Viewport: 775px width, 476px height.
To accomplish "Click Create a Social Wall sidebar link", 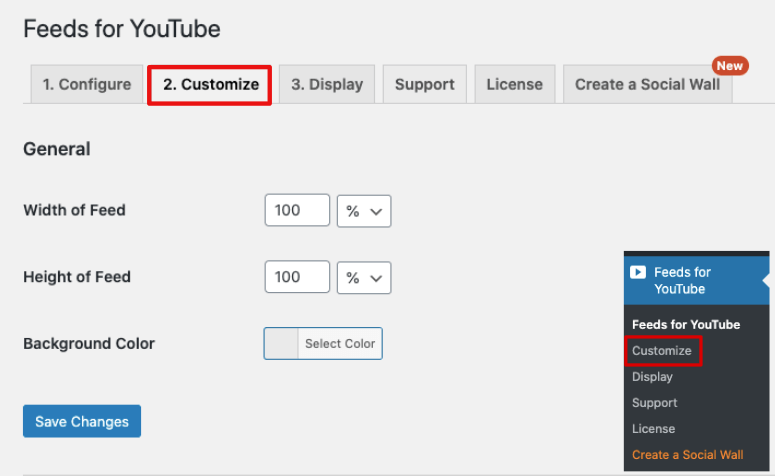I will (688, 455).
